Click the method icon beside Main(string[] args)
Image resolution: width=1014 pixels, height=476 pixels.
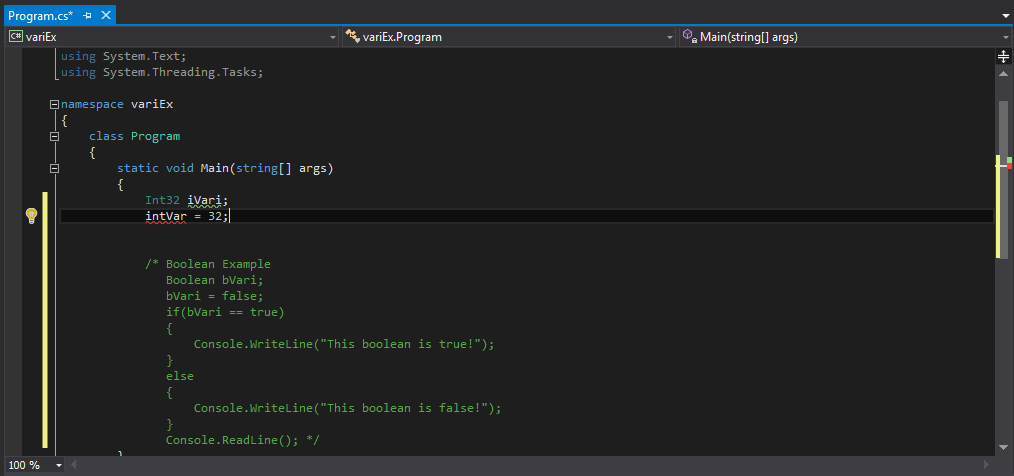[x=689, y=37]
